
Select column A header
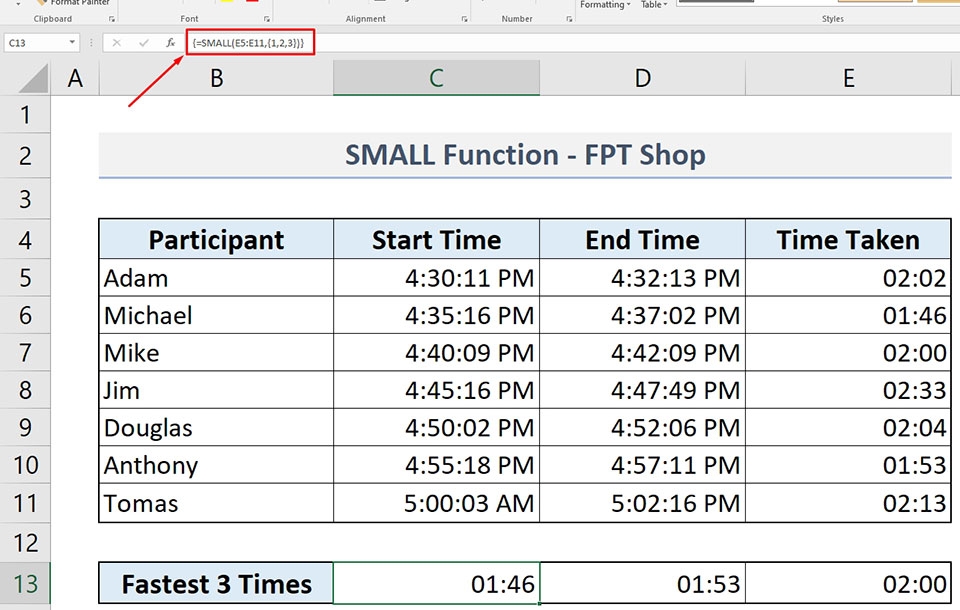(x=75, y=78)
